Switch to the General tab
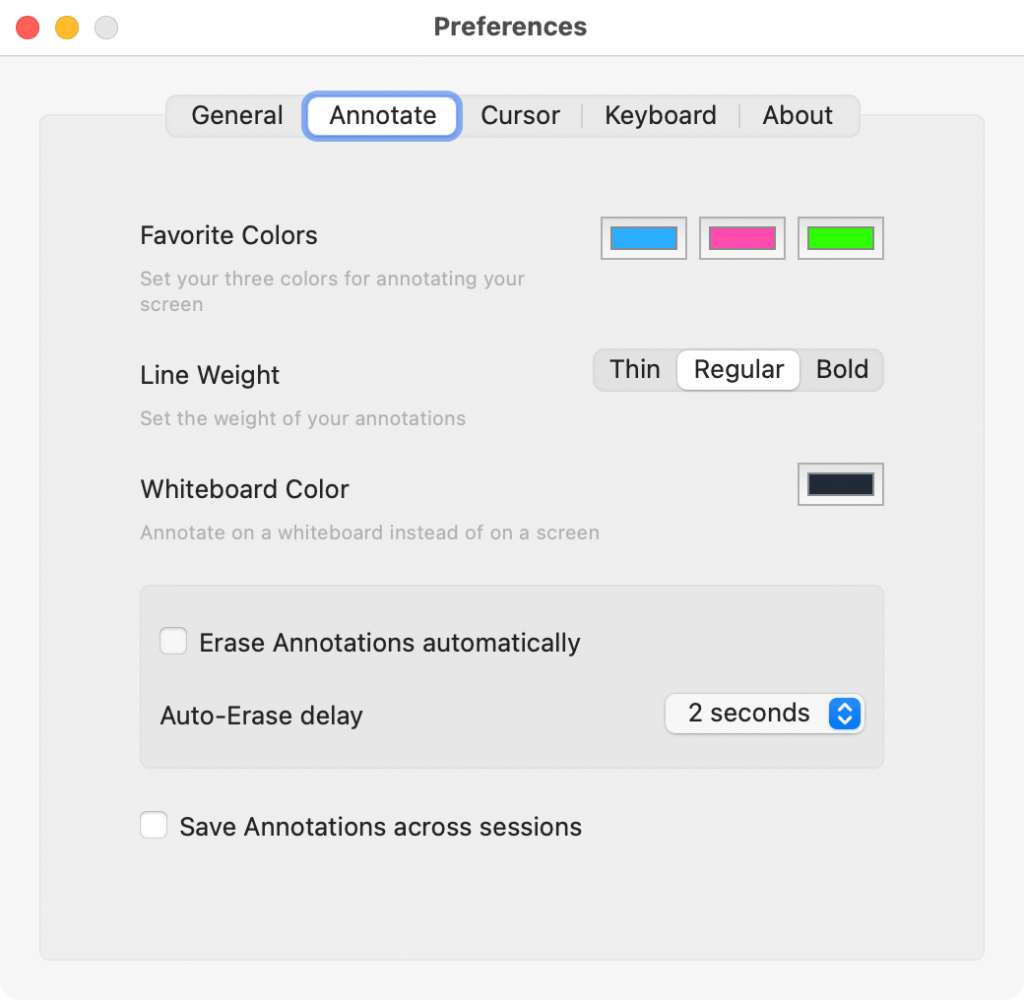The width and height of the screenshot is (1024, 1000). point(236,115)
